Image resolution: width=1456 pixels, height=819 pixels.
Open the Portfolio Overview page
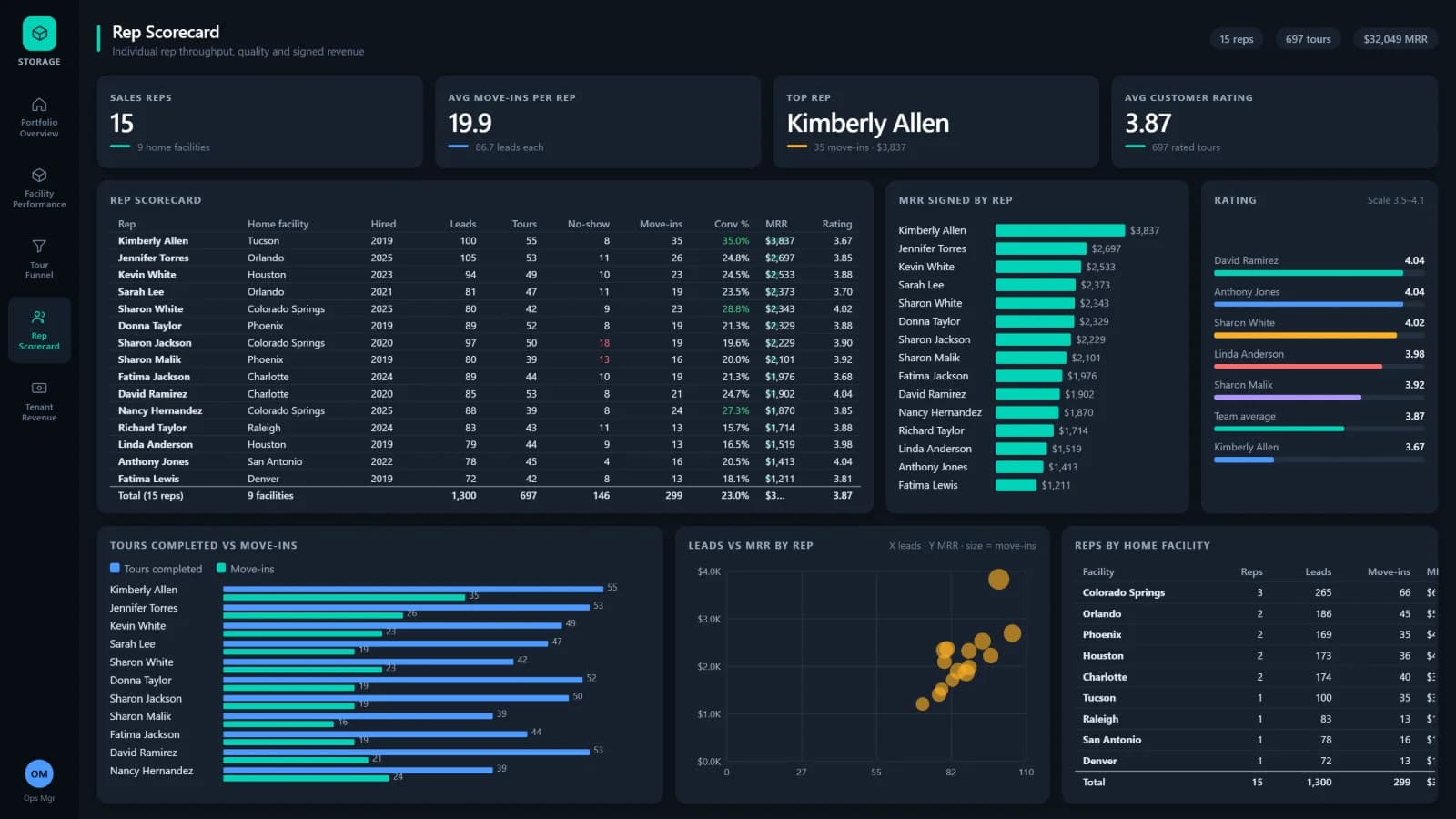click(x=39, y=117)
